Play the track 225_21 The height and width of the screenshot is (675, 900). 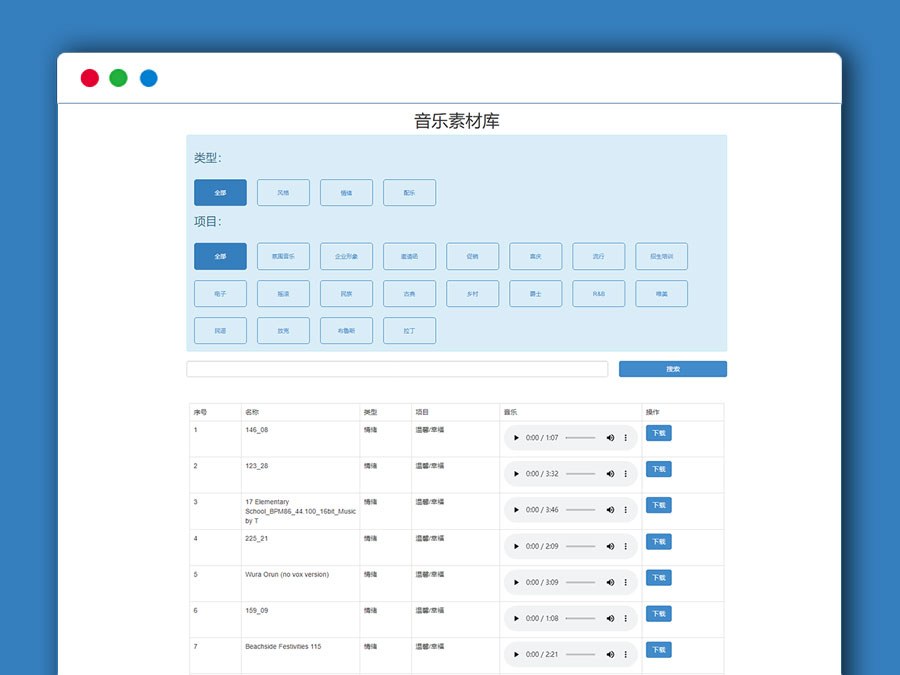coord(516,546)
